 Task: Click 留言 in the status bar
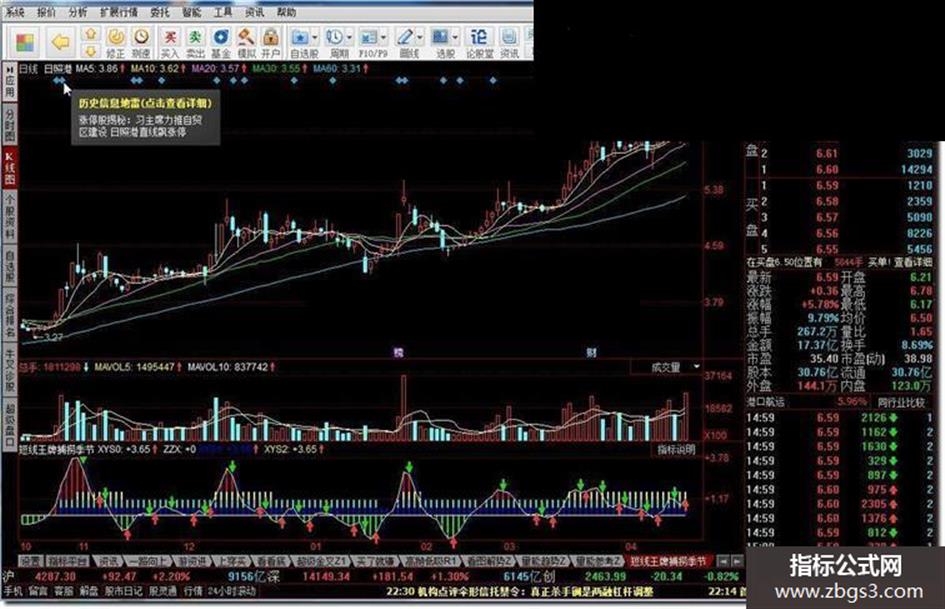pyautogui.click(x=38, y=592)
